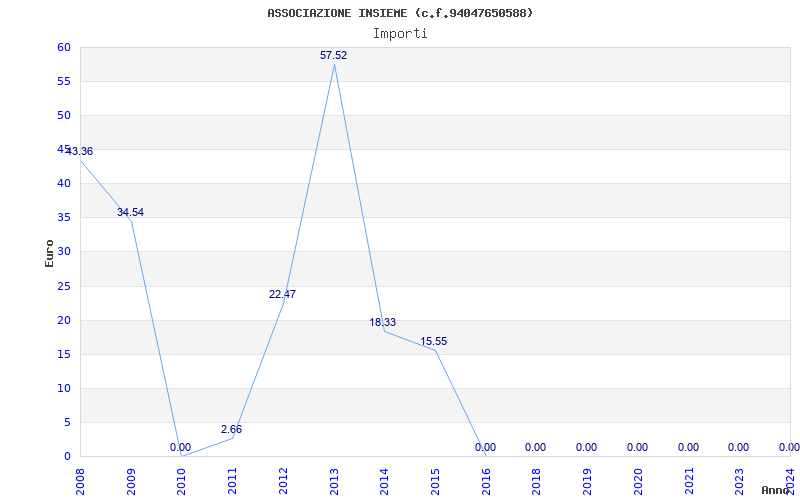Click year 2023 on the axis

[739, 481]
